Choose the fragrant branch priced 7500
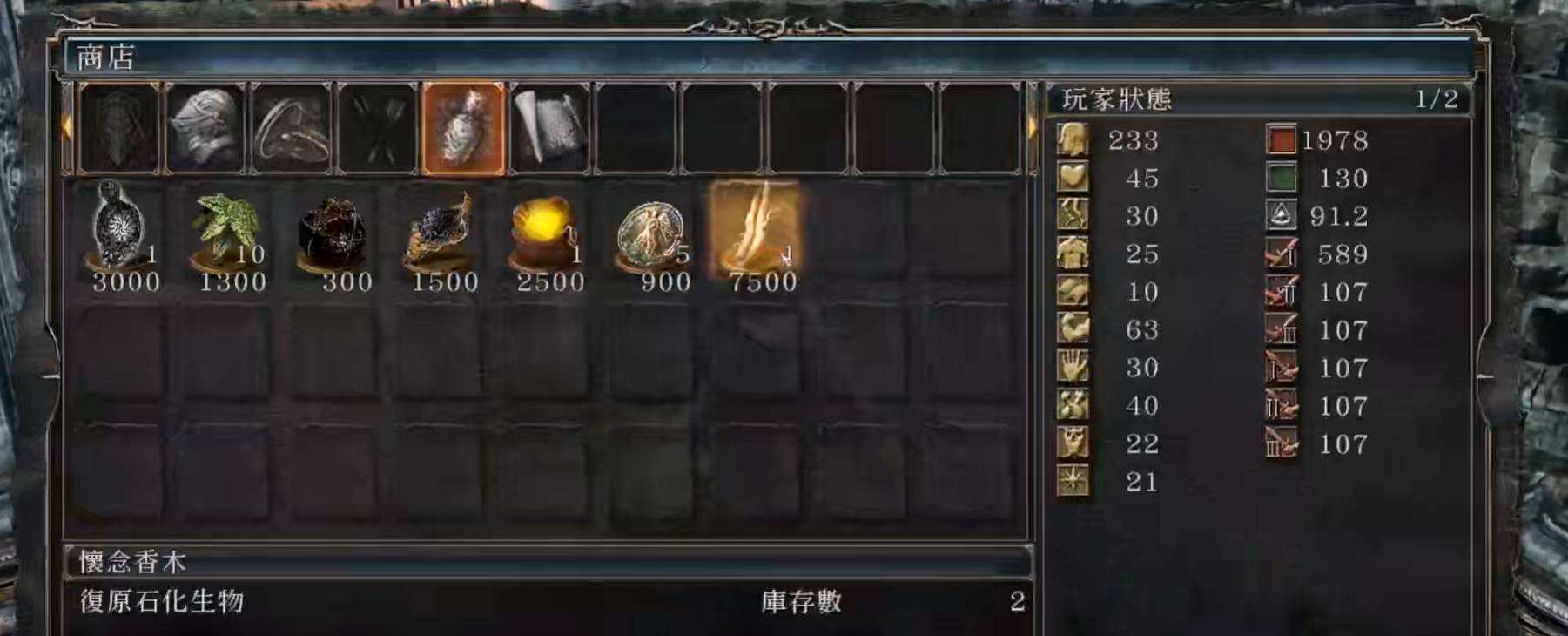The width and height of the screenshot is (1568, 636). [x=756, y=230]
